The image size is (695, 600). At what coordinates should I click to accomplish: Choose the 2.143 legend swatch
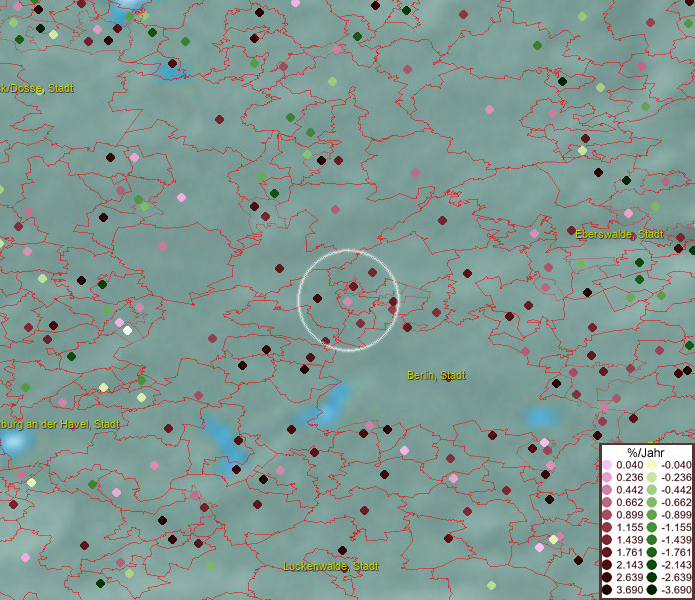pyautogui.click(x=607, y=565)
